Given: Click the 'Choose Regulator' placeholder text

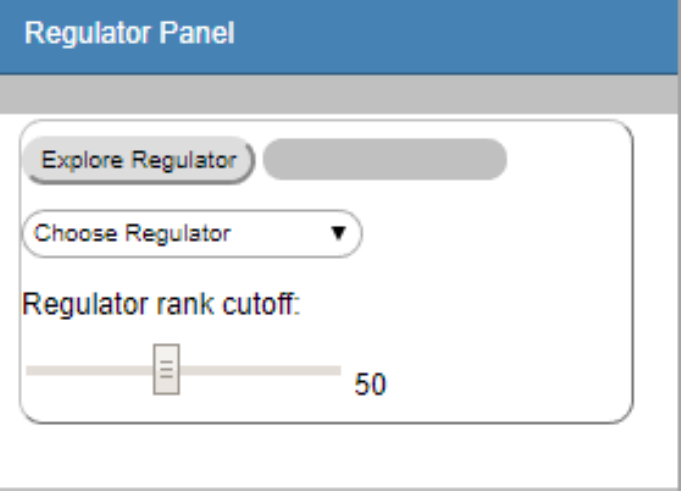Looking at the screenshot, I should coord(133,234).
